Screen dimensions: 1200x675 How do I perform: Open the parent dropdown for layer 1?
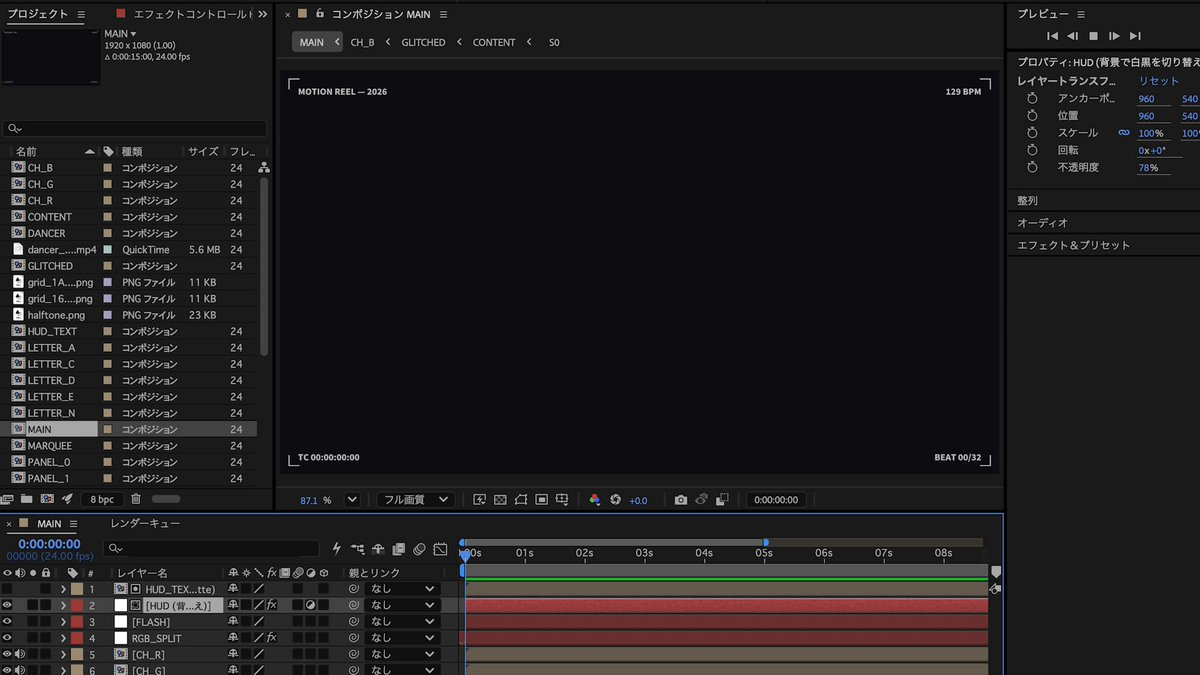(x=403, y=589)
